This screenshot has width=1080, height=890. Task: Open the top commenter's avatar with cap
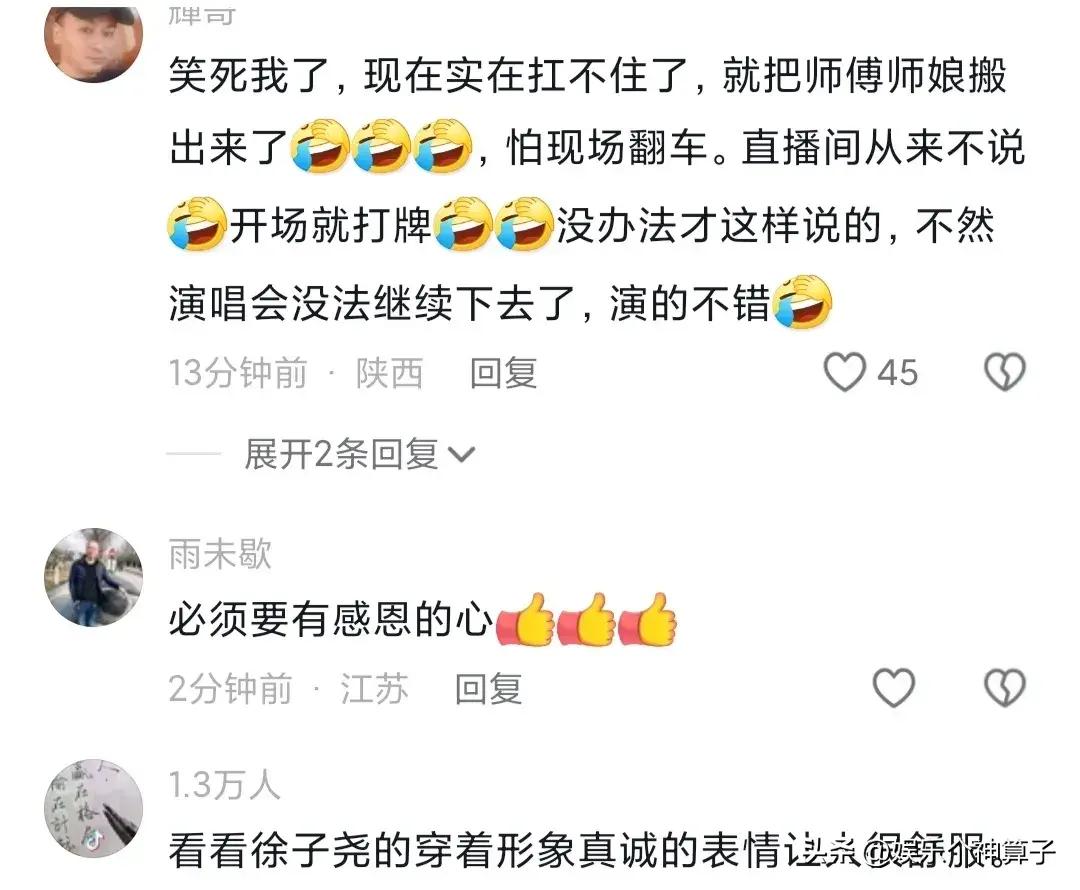[x=93, y=40]
